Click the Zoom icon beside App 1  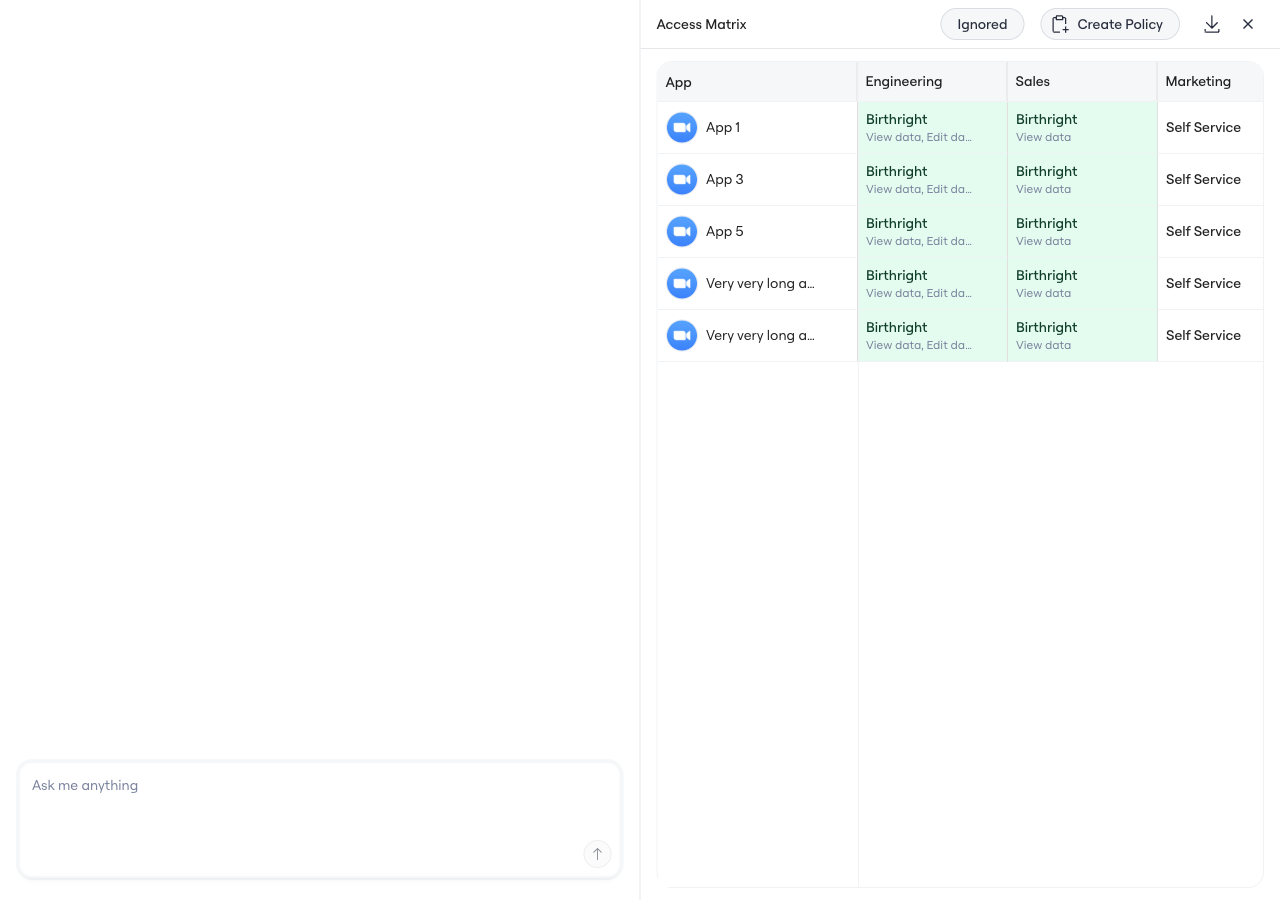point(682,127)
